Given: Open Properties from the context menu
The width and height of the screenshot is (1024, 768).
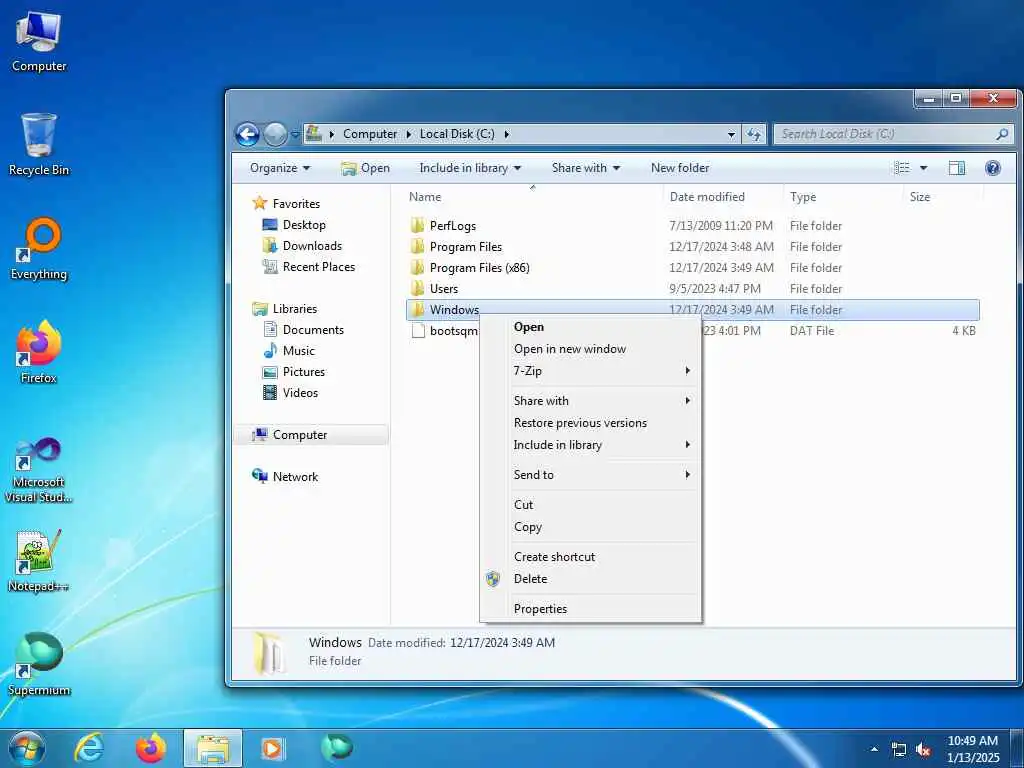Looking at the screenshot, I should click(x=591, y=609).
